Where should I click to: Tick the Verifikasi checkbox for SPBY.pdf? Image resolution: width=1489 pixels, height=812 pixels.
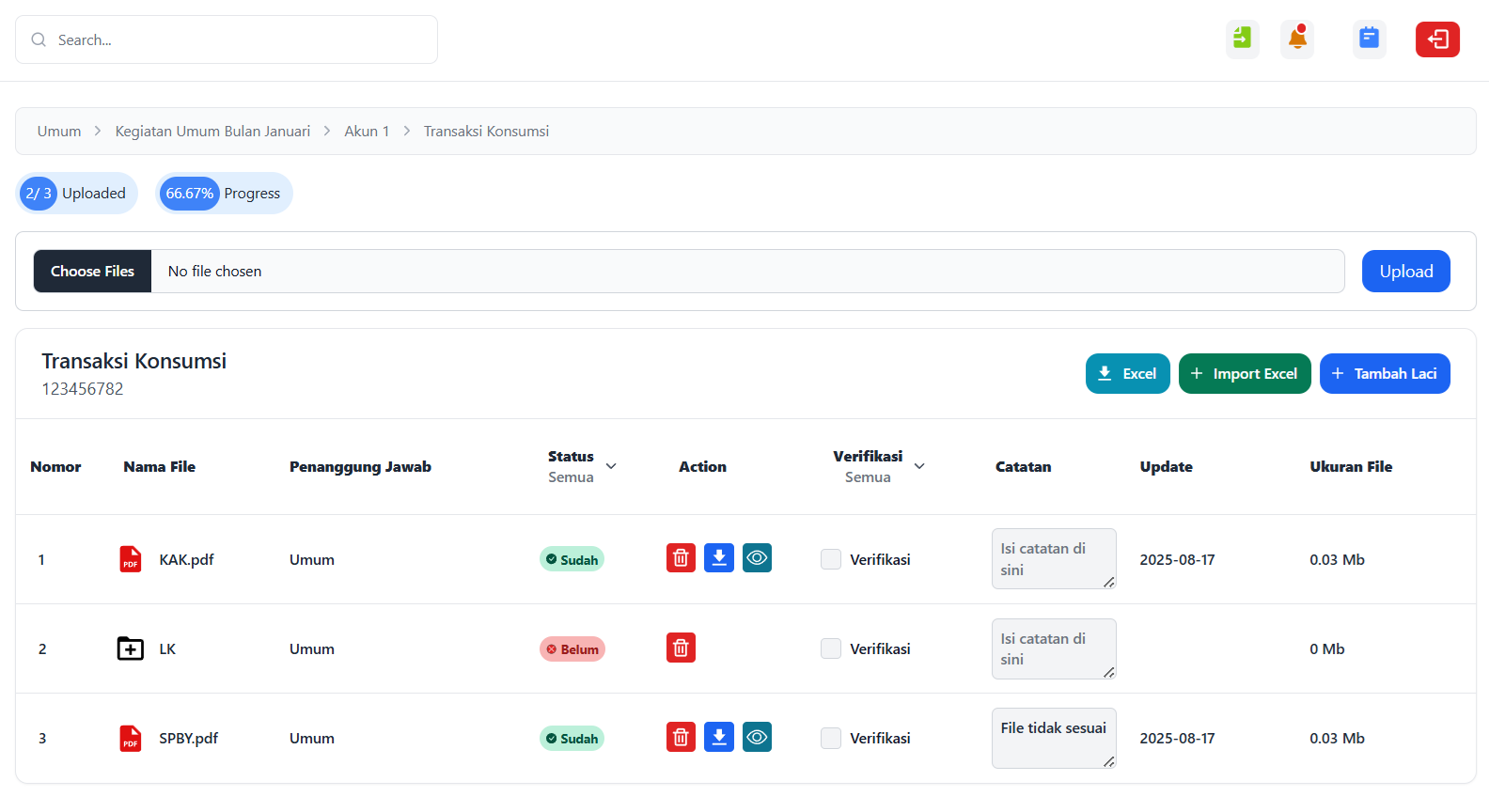[831, 738]
